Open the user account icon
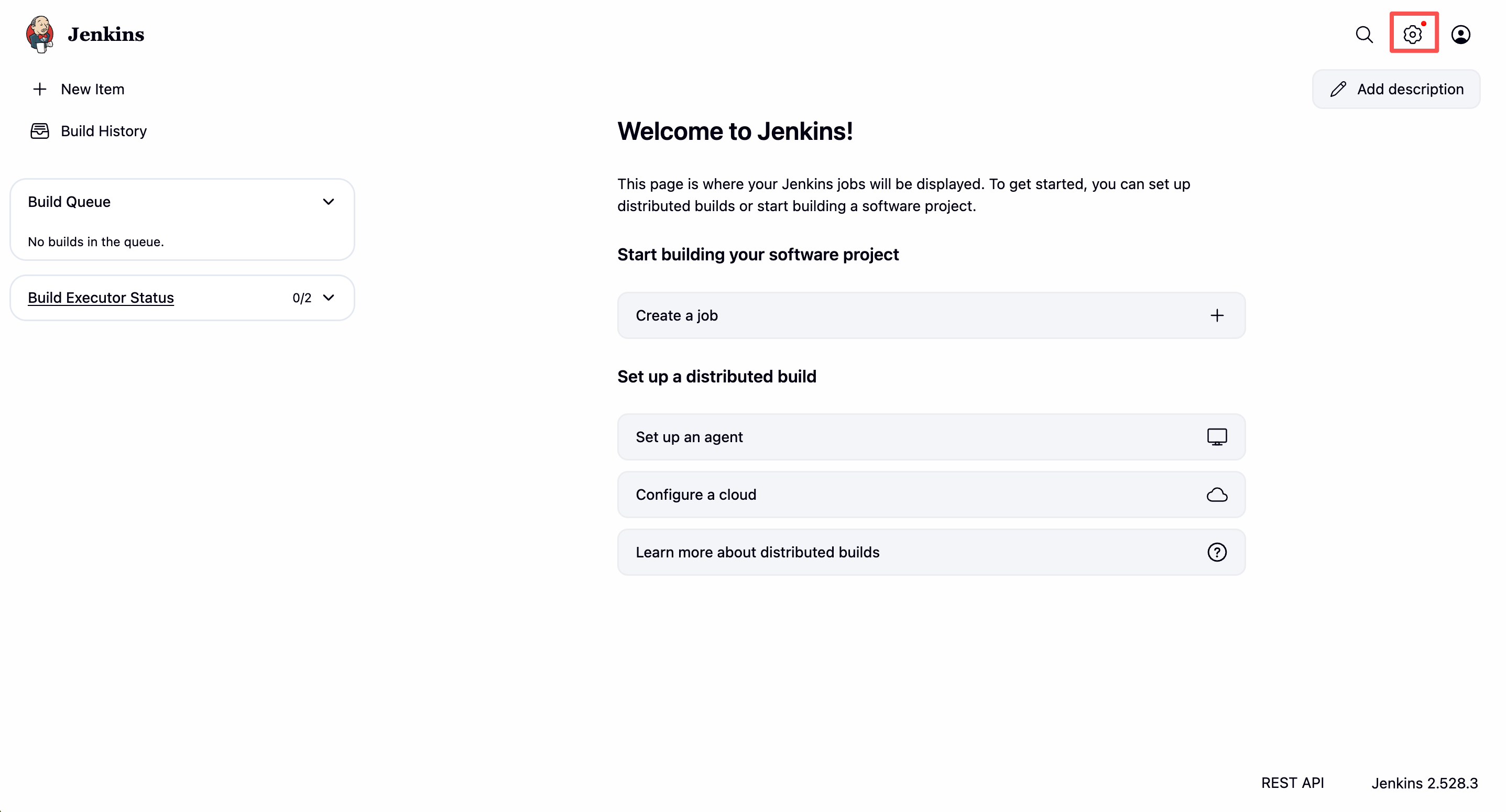Image resolution: width=1506 pixels, height=812 pixels. 1460,35
